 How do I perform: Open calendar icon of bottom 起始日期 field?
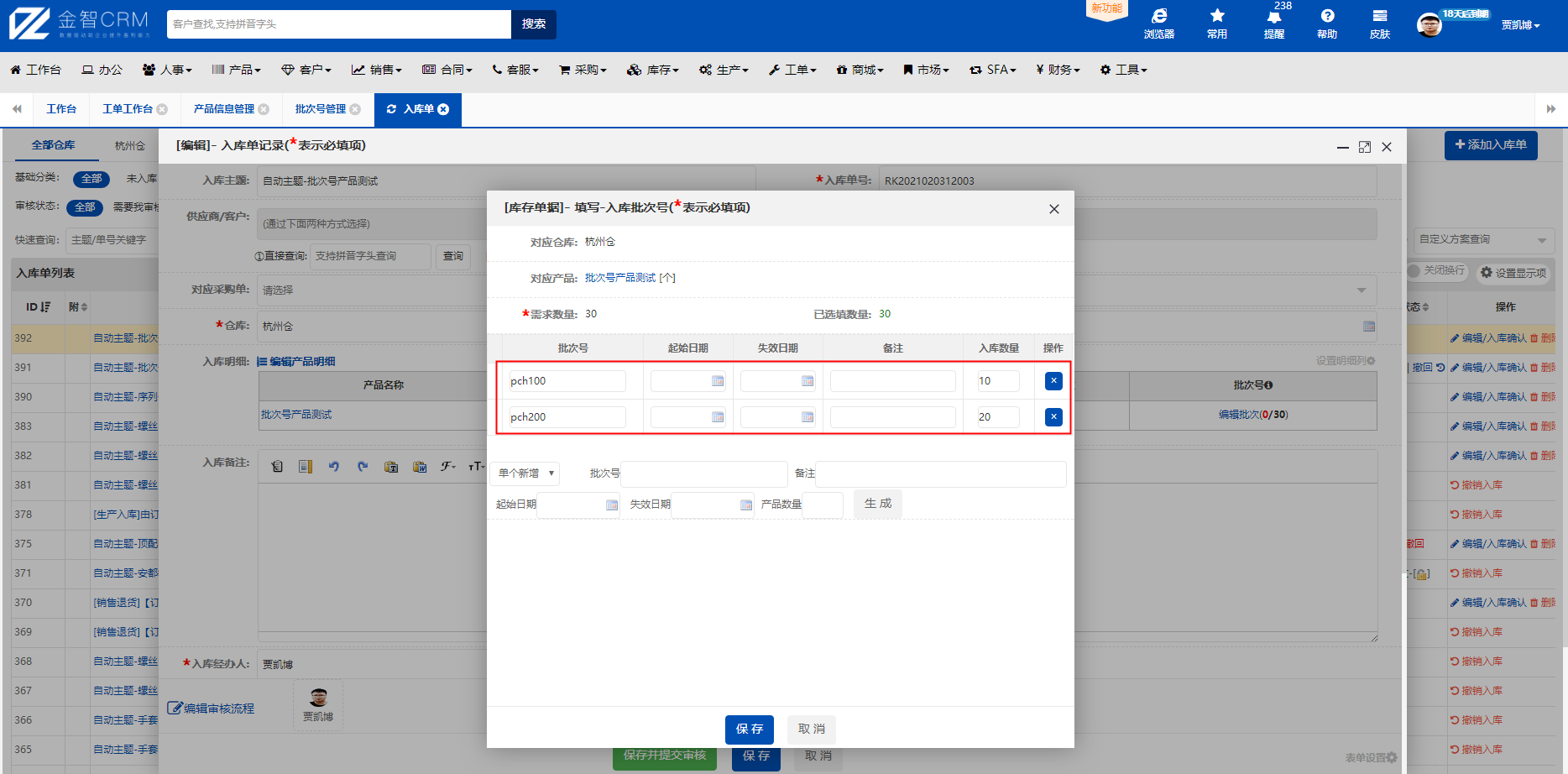[612, 505]
